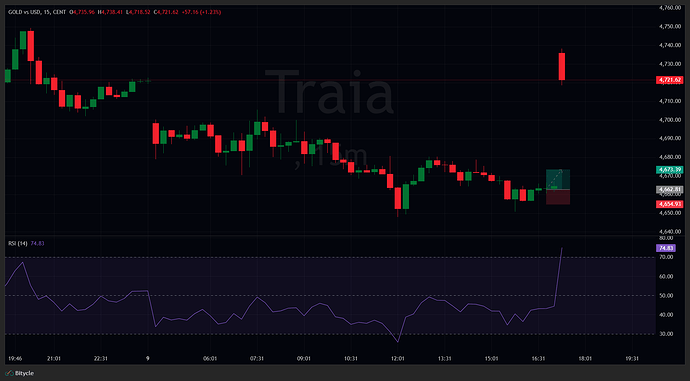Screen dimensions: 690x381
Task: Click the 21:01 time axis label
Action: (x=54, y=359)
